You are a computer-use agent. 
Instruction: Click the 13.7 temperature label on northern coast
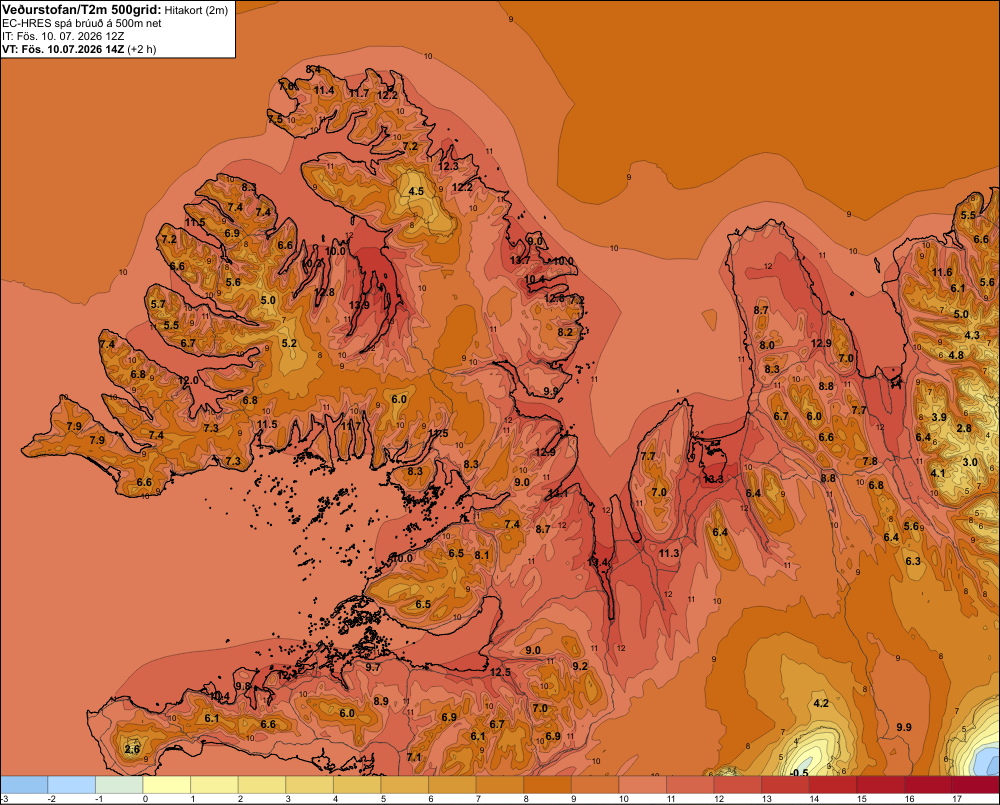pyautogui.click(x=520, y=260)
